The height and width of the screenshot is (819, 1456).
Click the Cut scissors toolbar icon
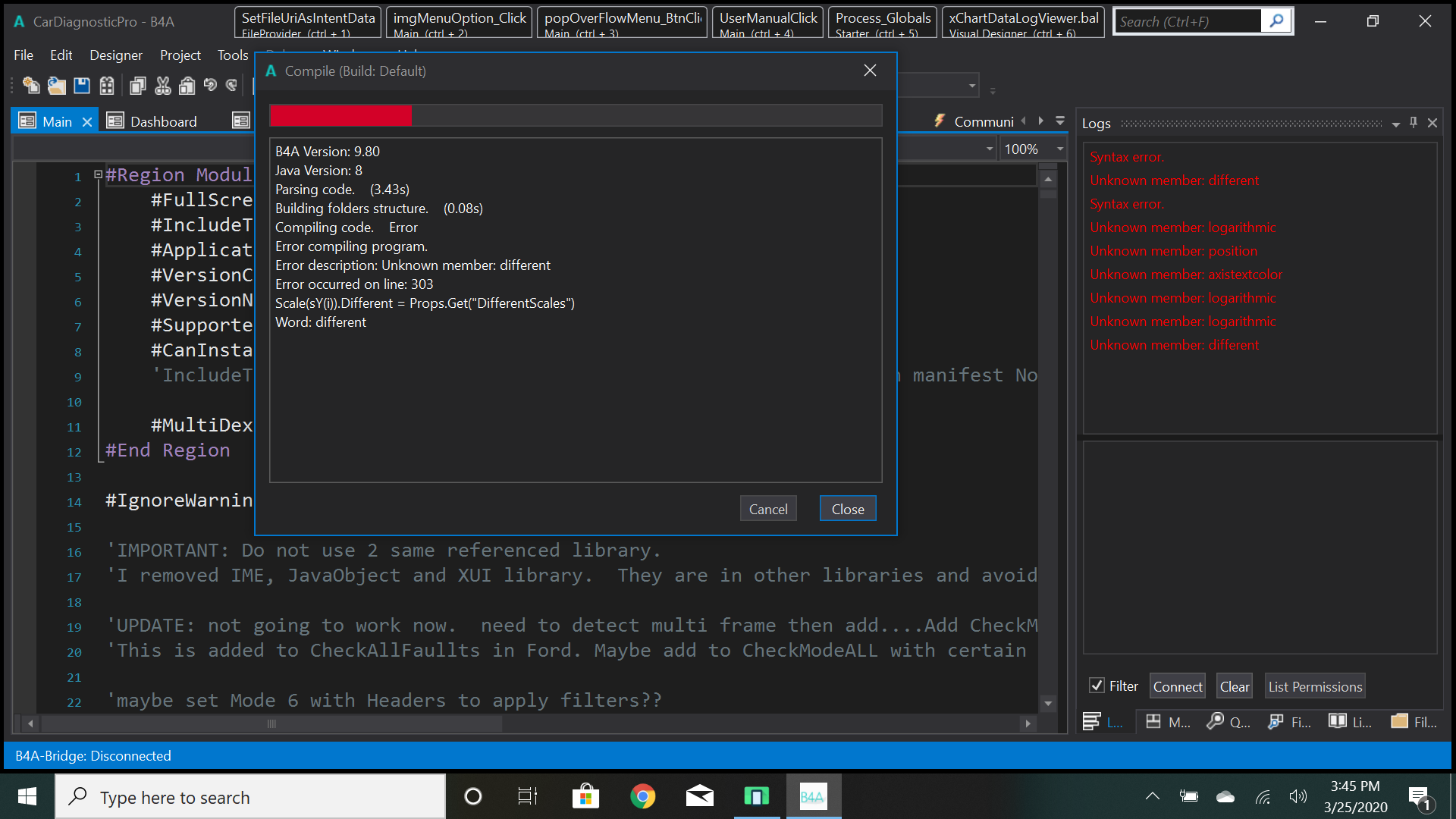[163, 86]
